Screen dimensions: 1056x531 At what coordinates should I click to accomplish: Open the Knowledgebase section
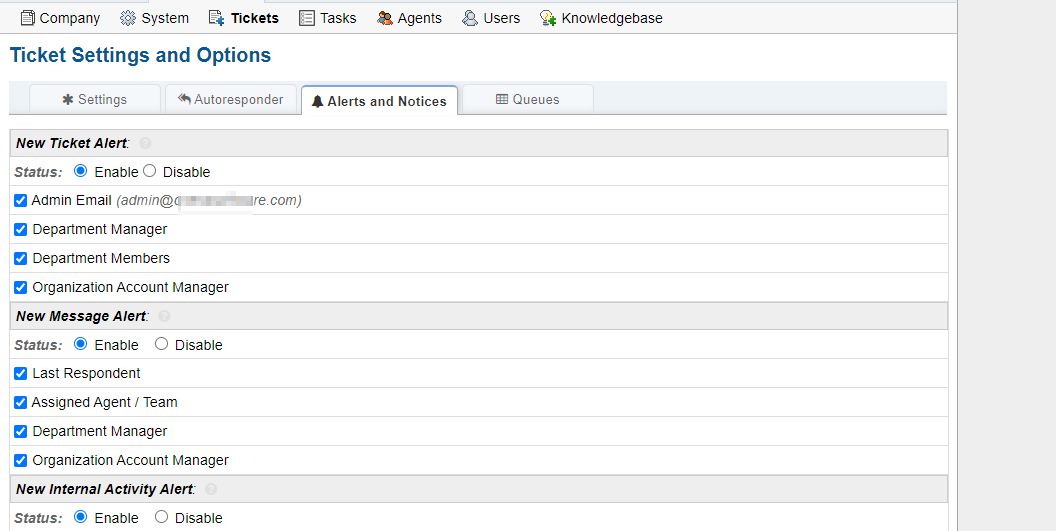[x=600, y=18]
